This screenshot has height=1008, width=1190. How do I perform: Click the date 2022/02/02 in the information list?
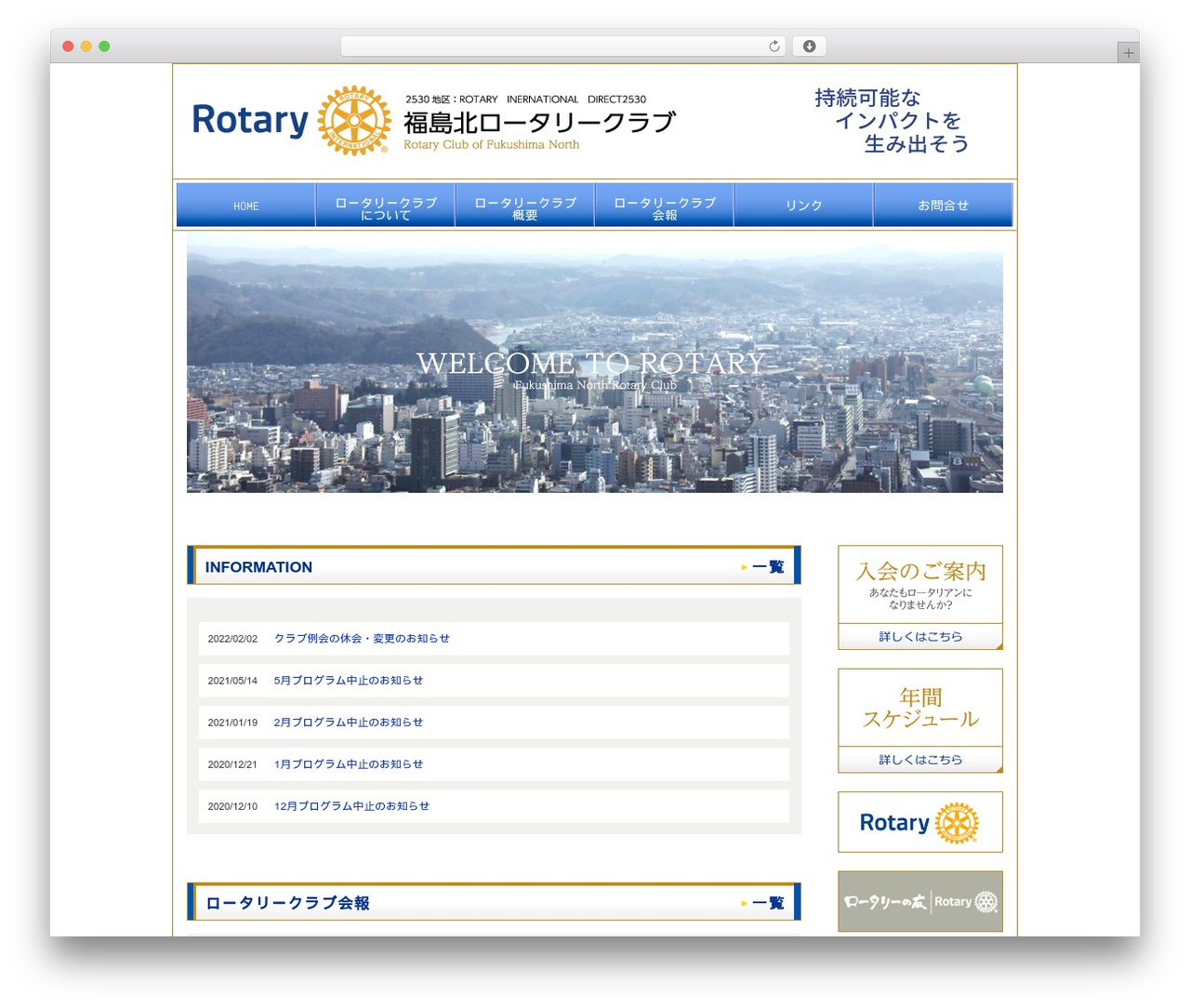click(x=232, y=639)
